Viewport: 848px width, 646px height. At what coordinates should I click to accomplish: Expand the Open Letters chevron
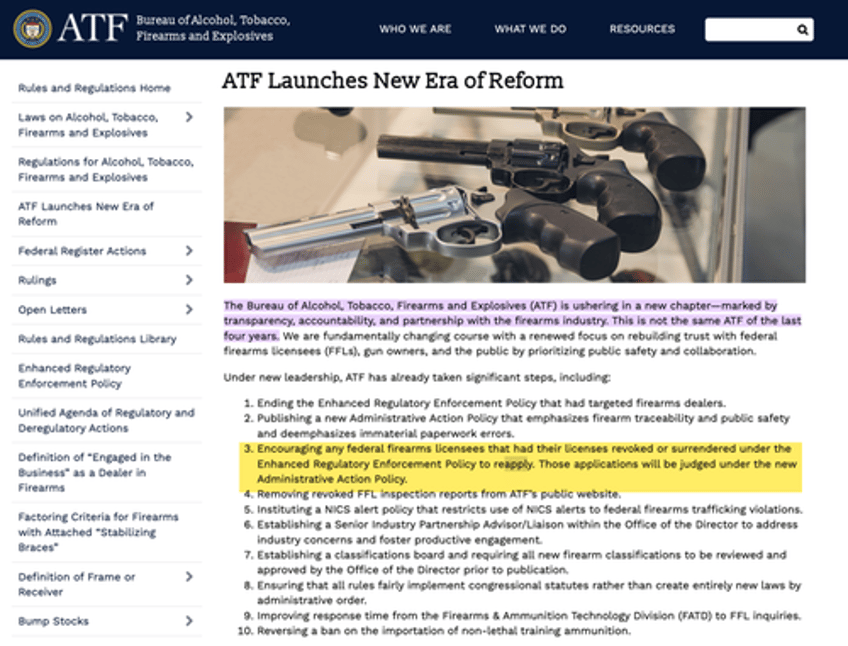click(189, 309)
